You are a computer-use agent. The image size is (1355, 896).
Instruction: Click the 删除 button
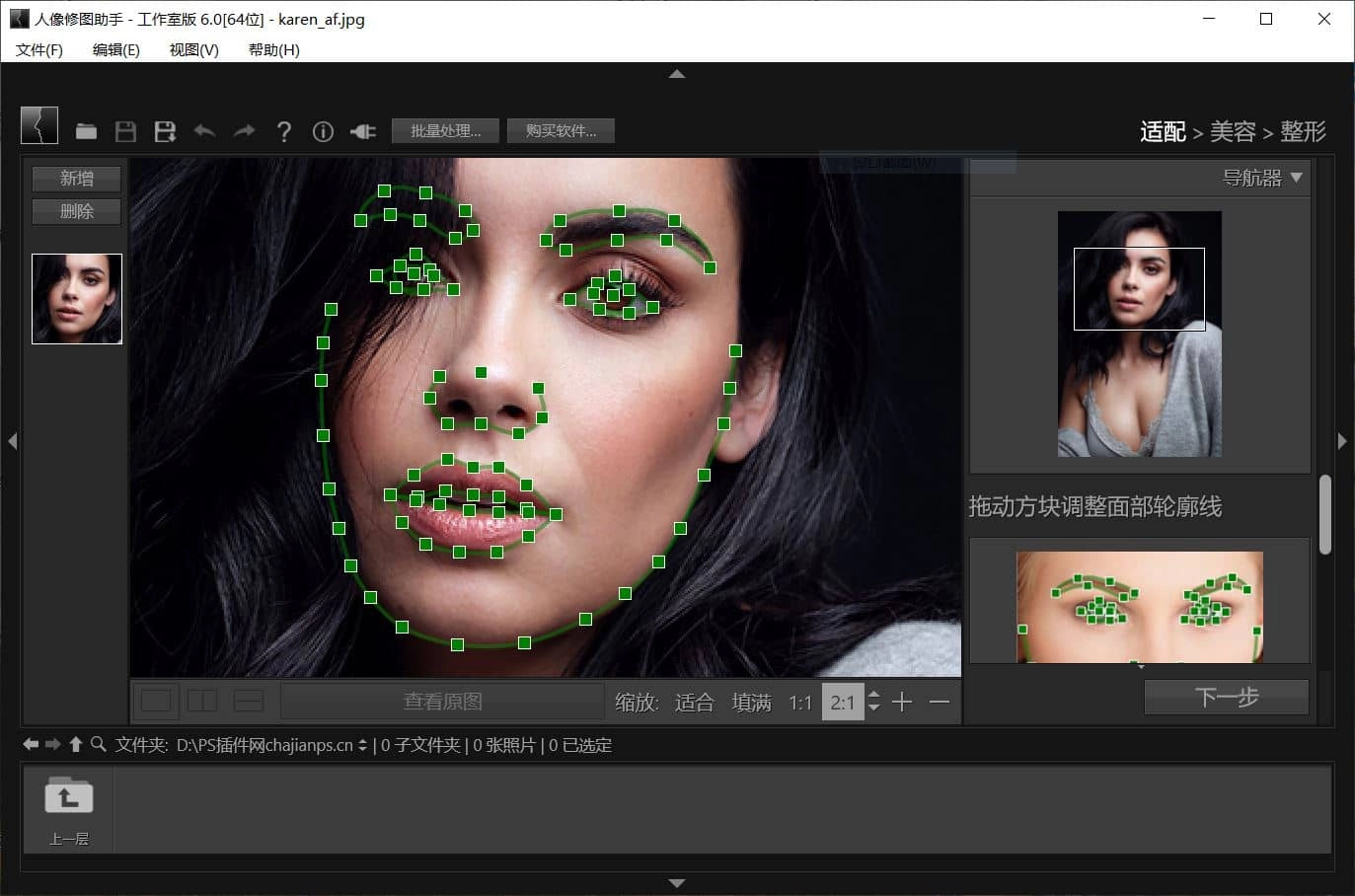[77, 211]
